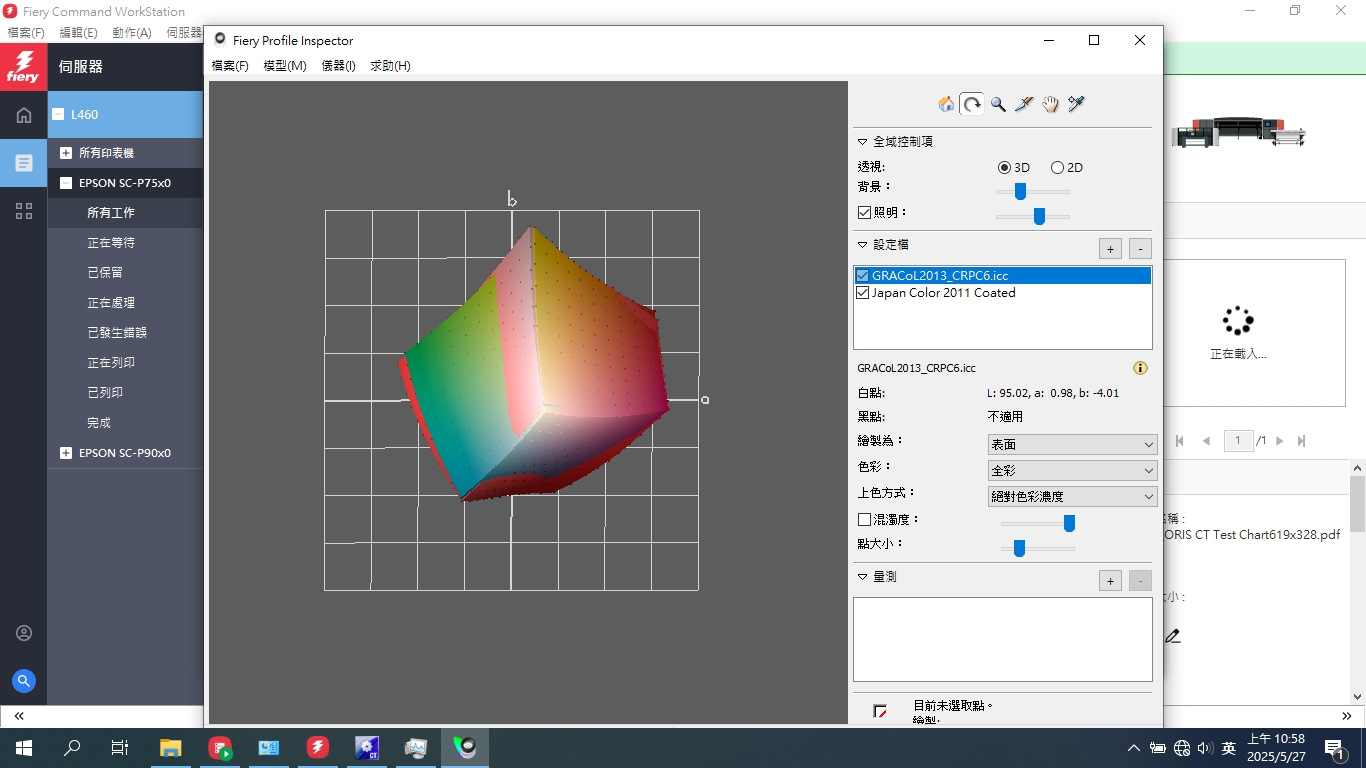The image size is (1366, 768).
Task: Select the Rotate tool icon
Action: [972, 104]
